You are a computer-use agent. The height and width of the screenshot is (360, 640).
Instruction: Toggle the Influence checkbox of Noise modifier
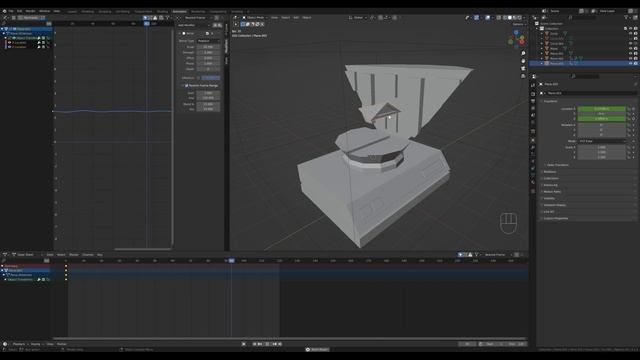[198, 78]
